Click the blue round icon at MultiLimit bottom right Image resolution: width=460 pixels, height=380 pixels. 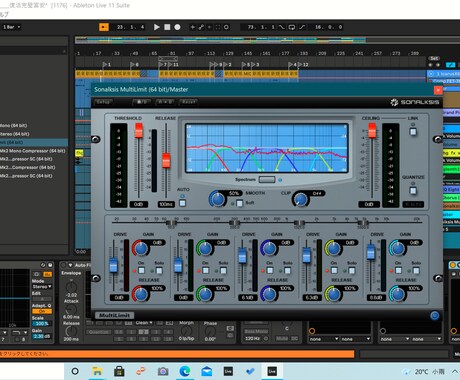pos(434,315)
